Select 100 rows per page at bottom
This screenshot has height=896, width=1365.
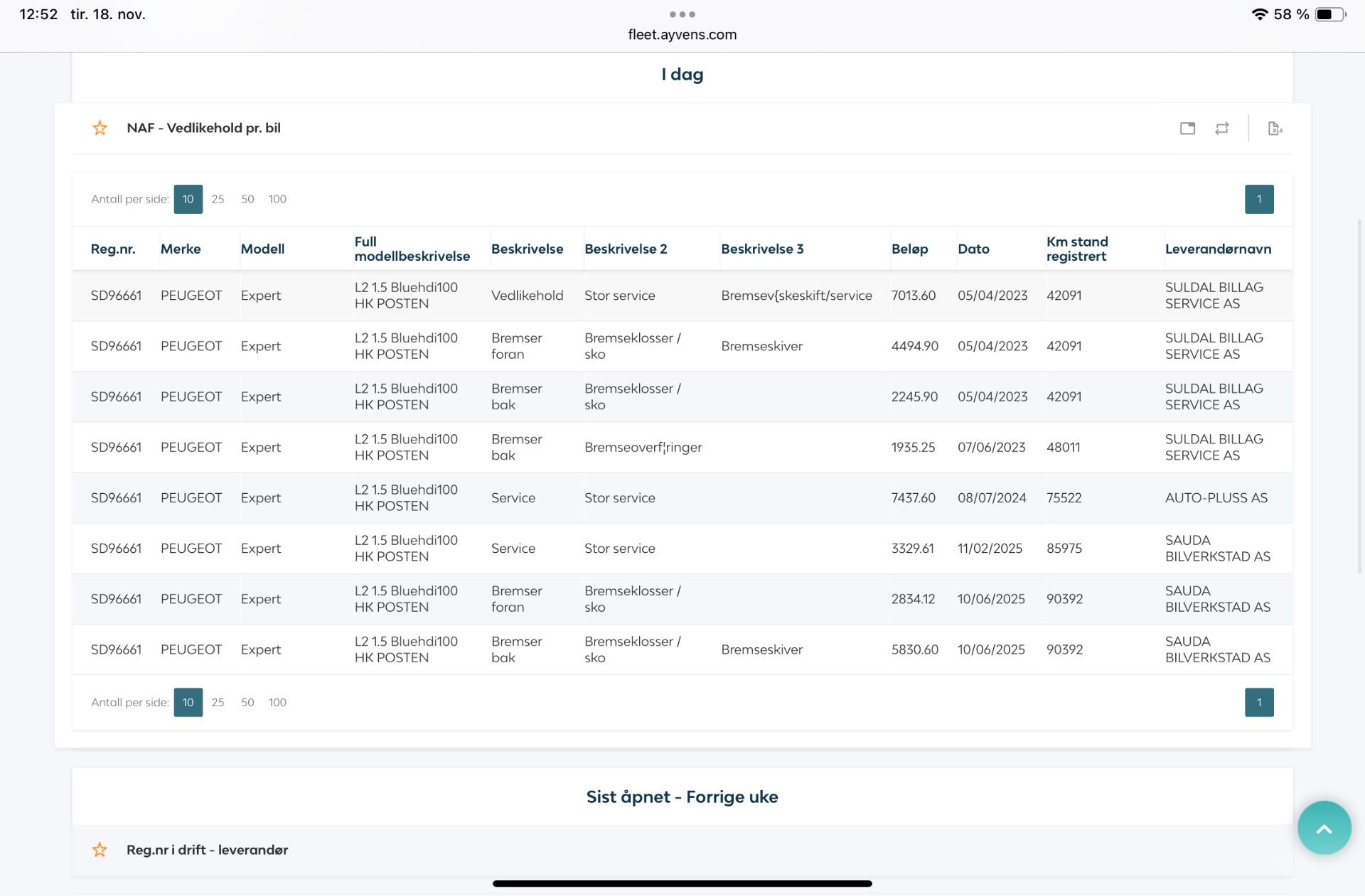(277, 702)
